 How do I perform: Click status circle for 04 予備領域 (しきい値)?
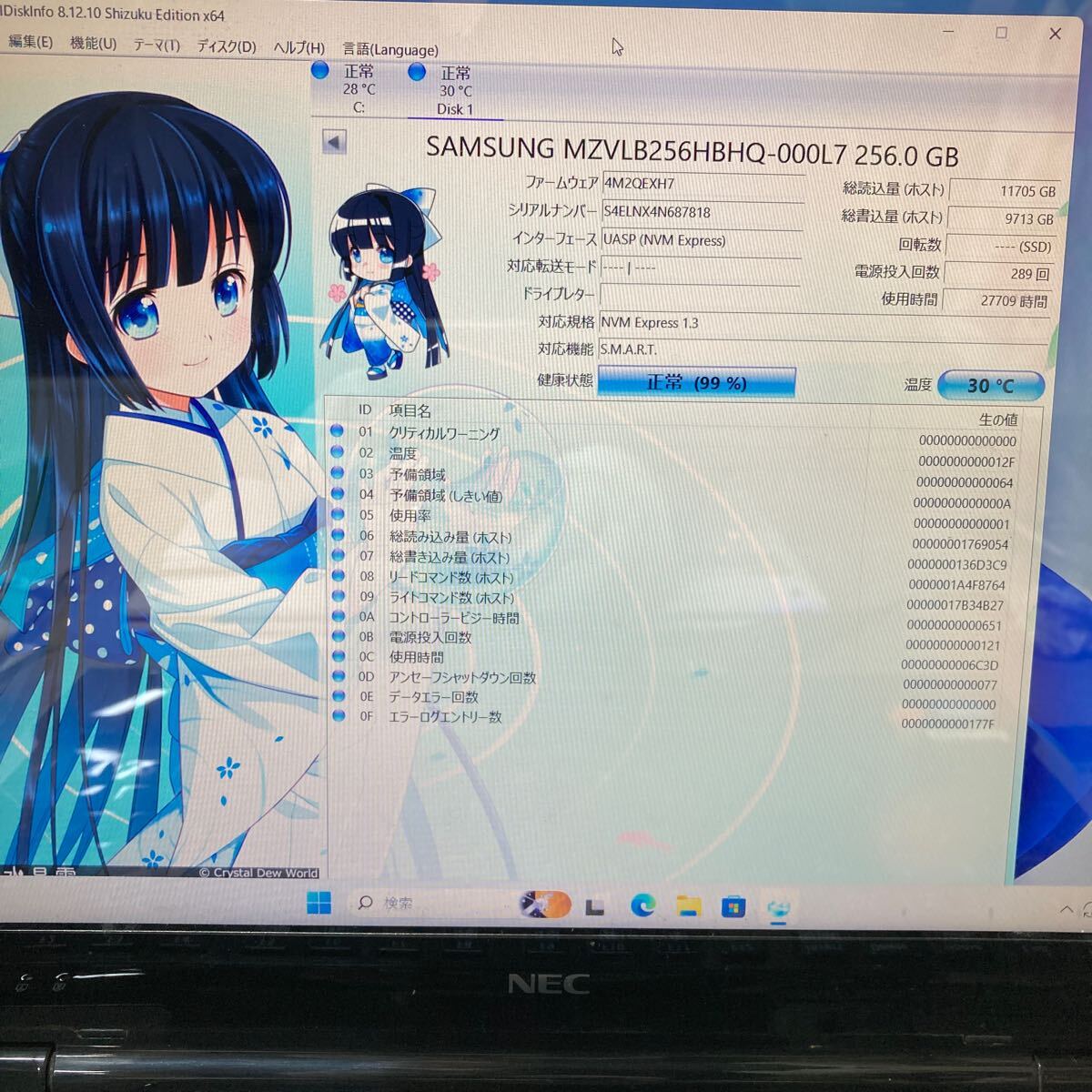tap(338, 494)
